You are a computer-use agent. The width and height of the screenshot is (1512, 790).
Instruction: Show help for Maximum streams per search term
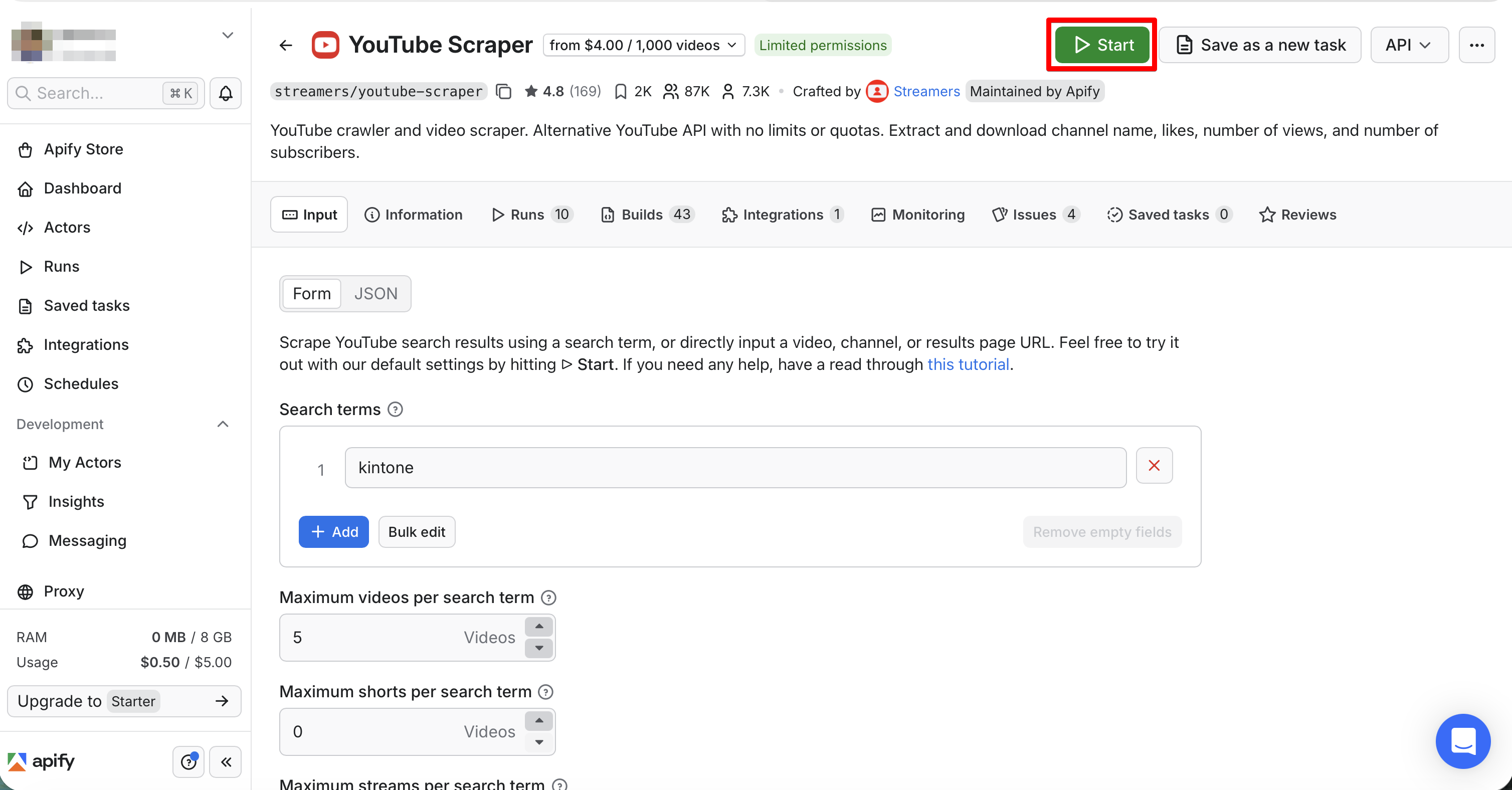[560, 784]
